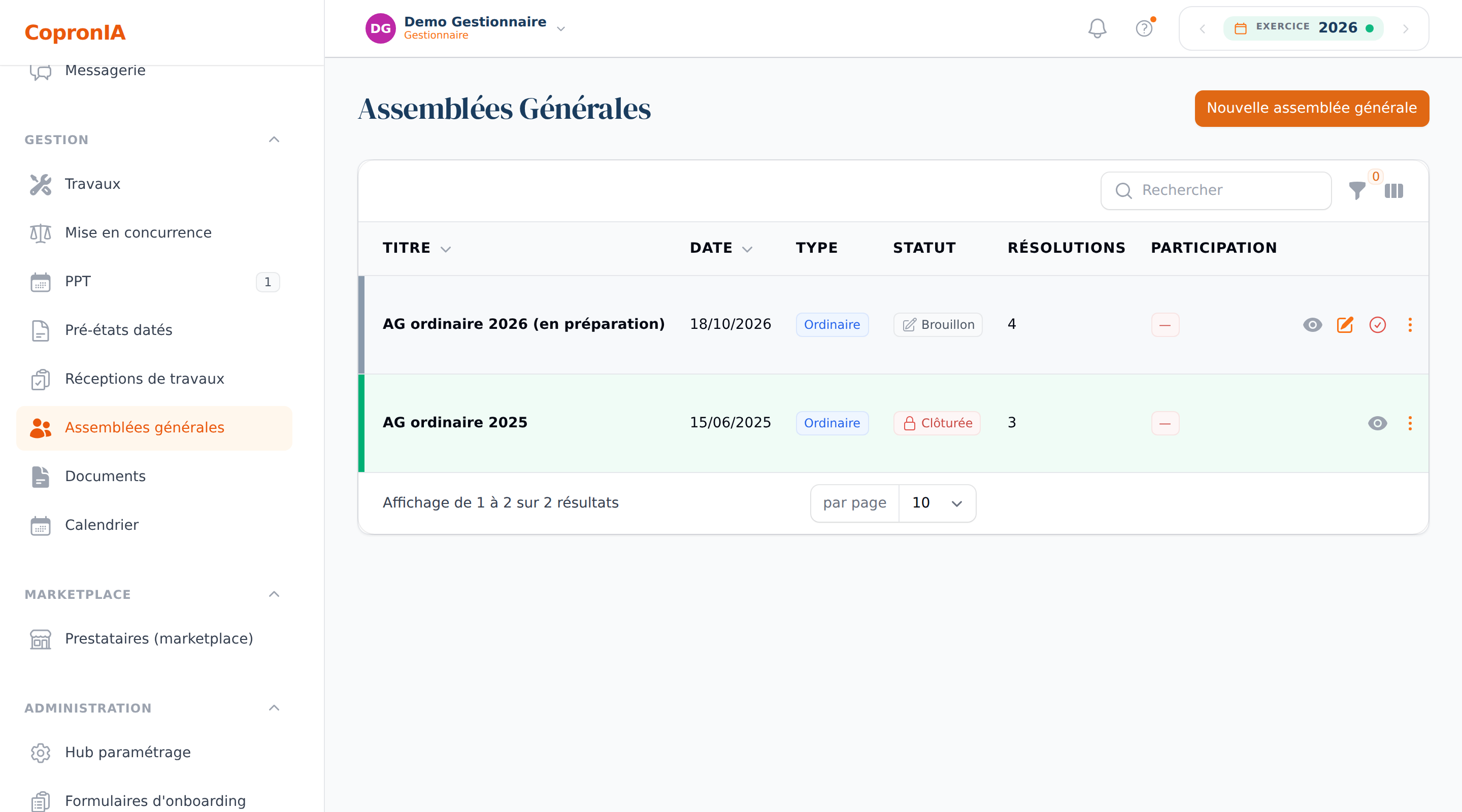Open PPT in sidebar

154,282
